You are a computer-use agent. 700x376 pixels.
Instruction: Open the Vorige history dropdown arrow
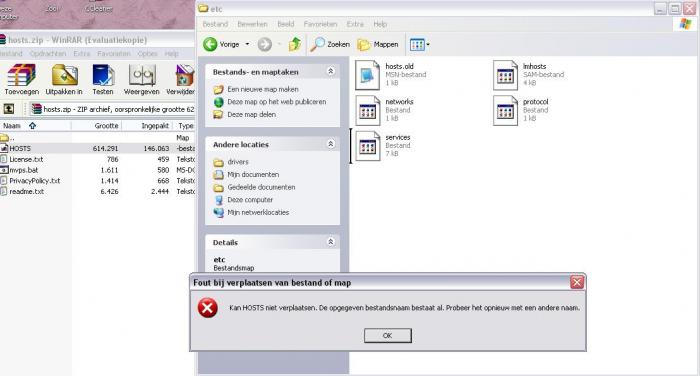pyautogui.click(x=247, y=44)
